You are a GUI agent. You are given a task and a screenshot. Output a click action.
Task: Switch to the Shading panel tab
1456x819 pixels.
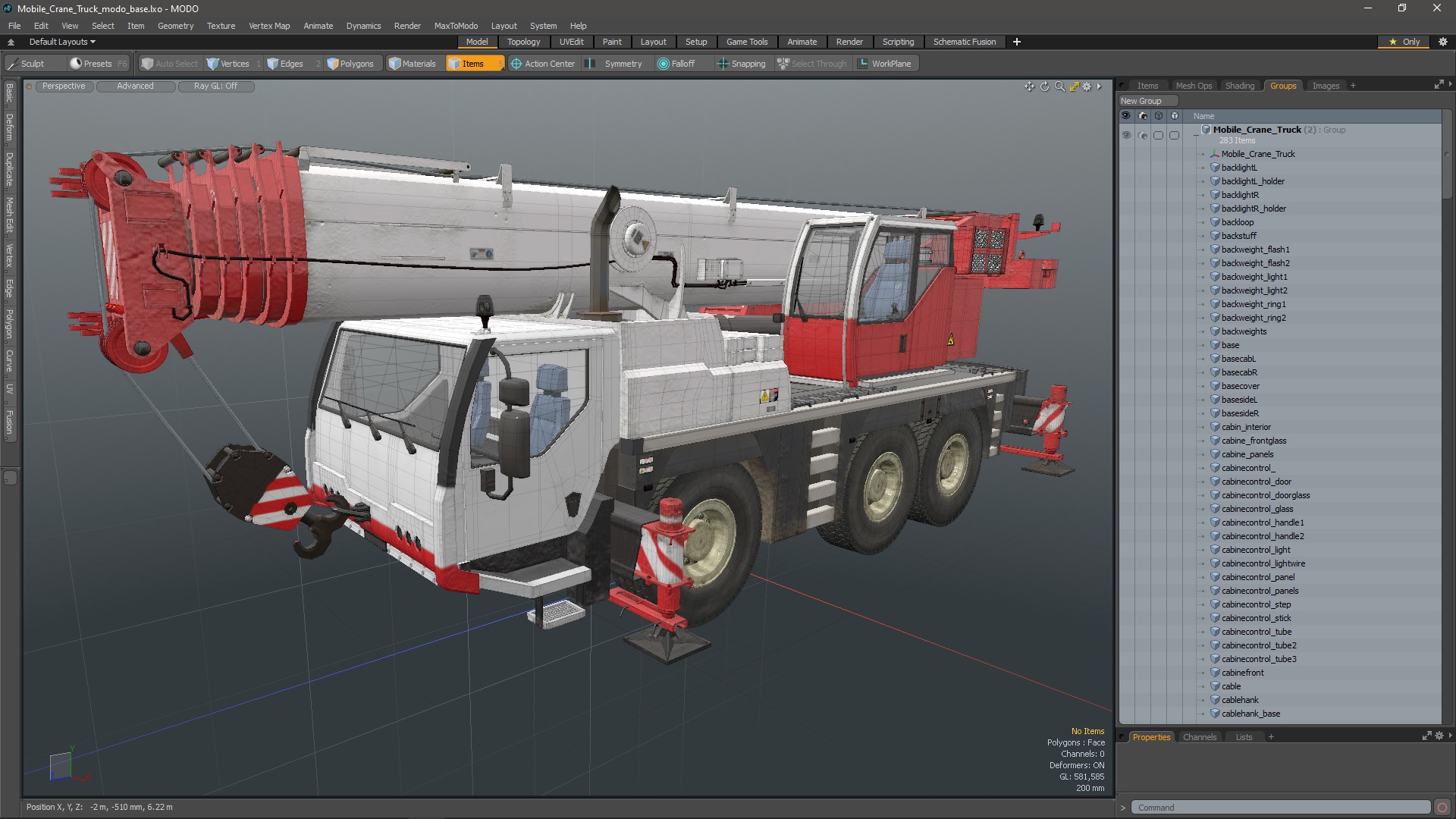(1240, 85)
